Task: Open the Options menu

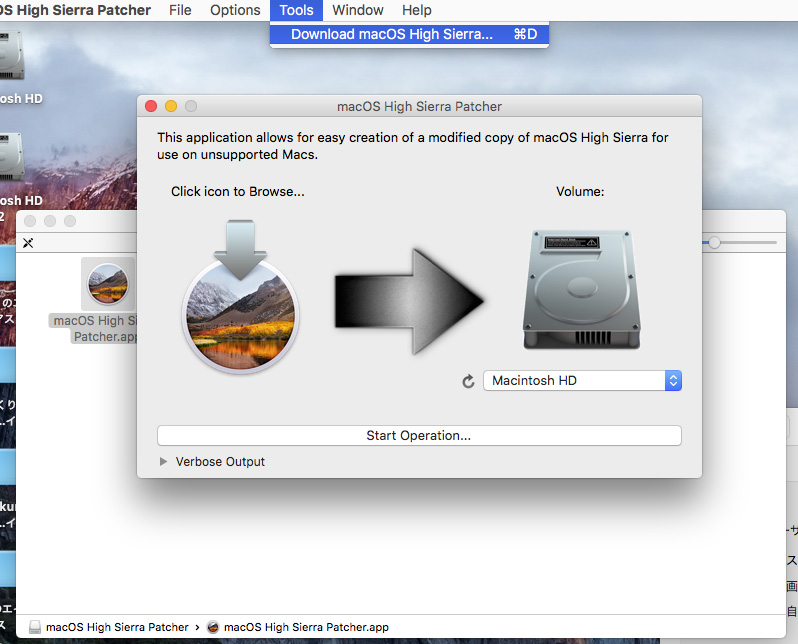Action: pyautogui.click(x=235, y=10)
